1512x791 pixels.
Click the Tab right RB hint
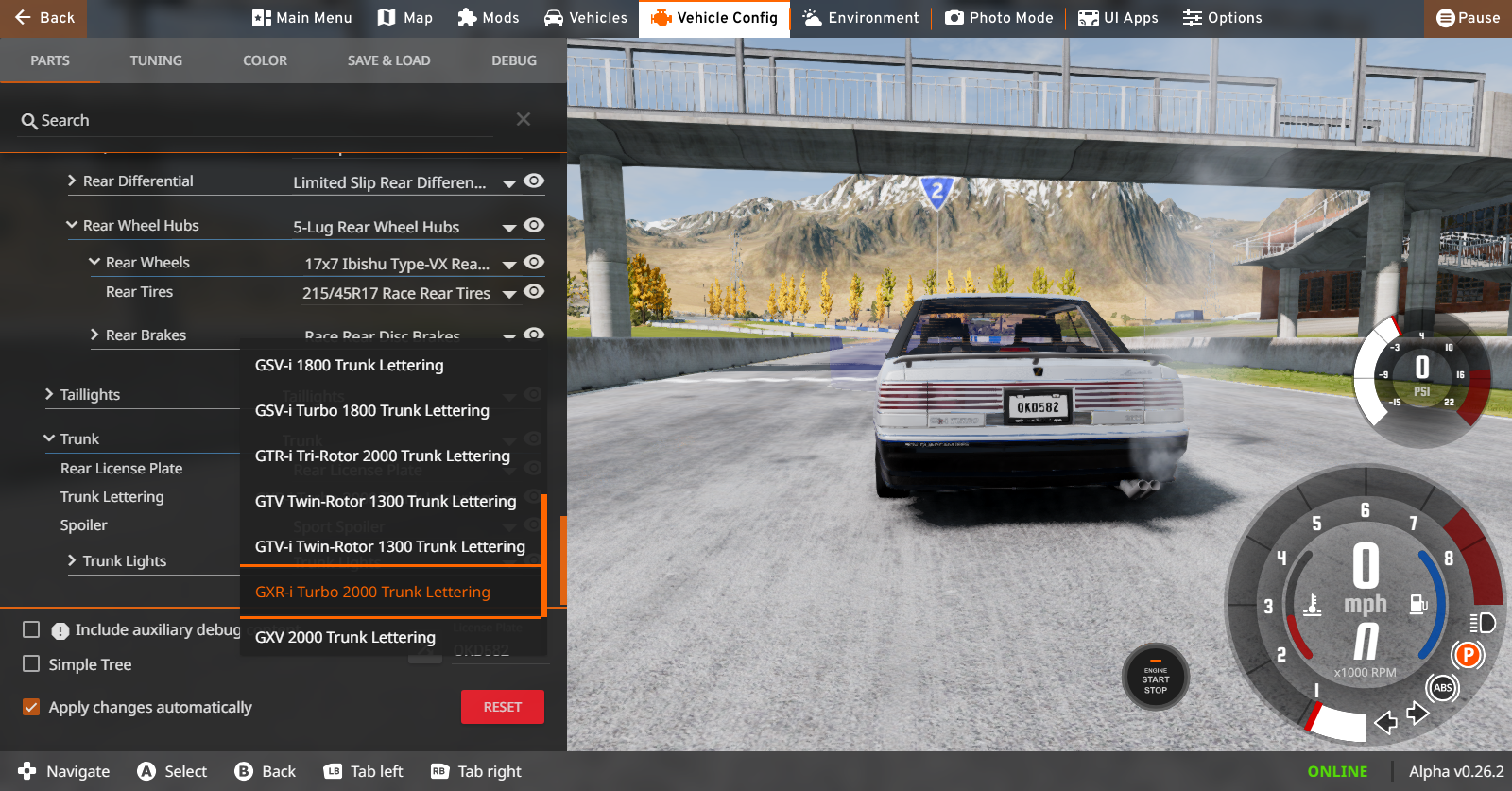tap(475, 771)
